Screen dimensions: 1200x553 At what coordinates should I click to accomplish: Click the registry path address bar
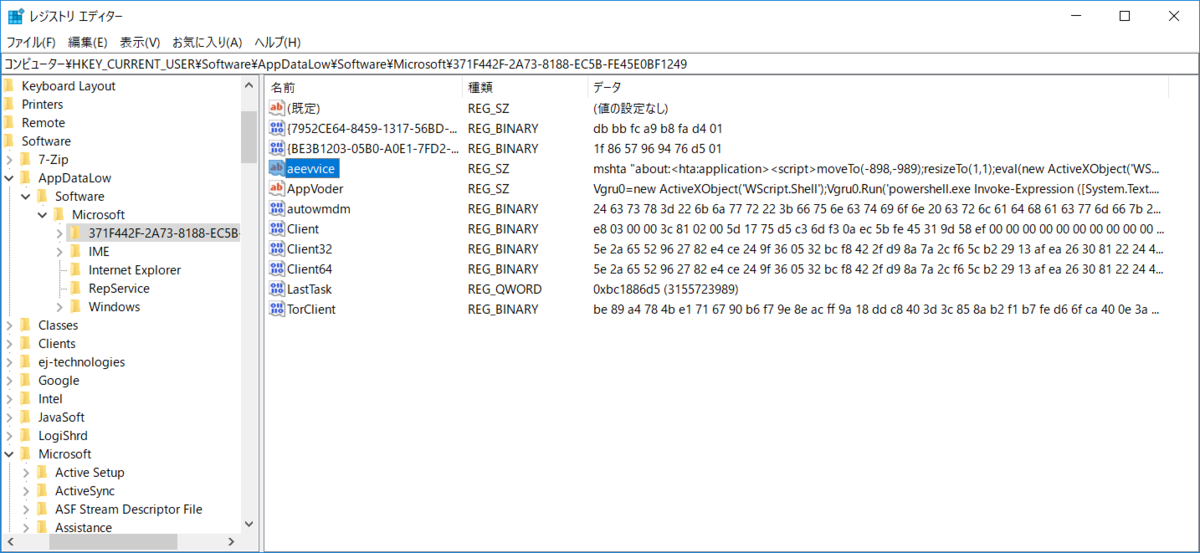point(600,63)
